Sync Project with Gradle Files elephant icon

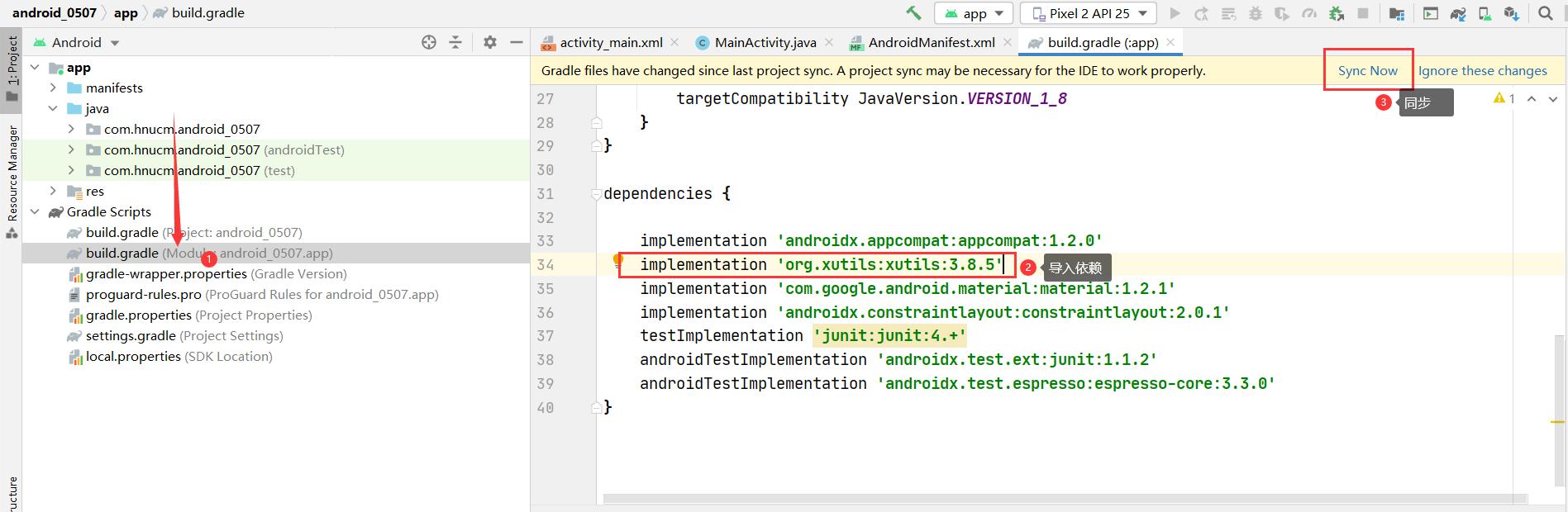tap(1458, 13)
